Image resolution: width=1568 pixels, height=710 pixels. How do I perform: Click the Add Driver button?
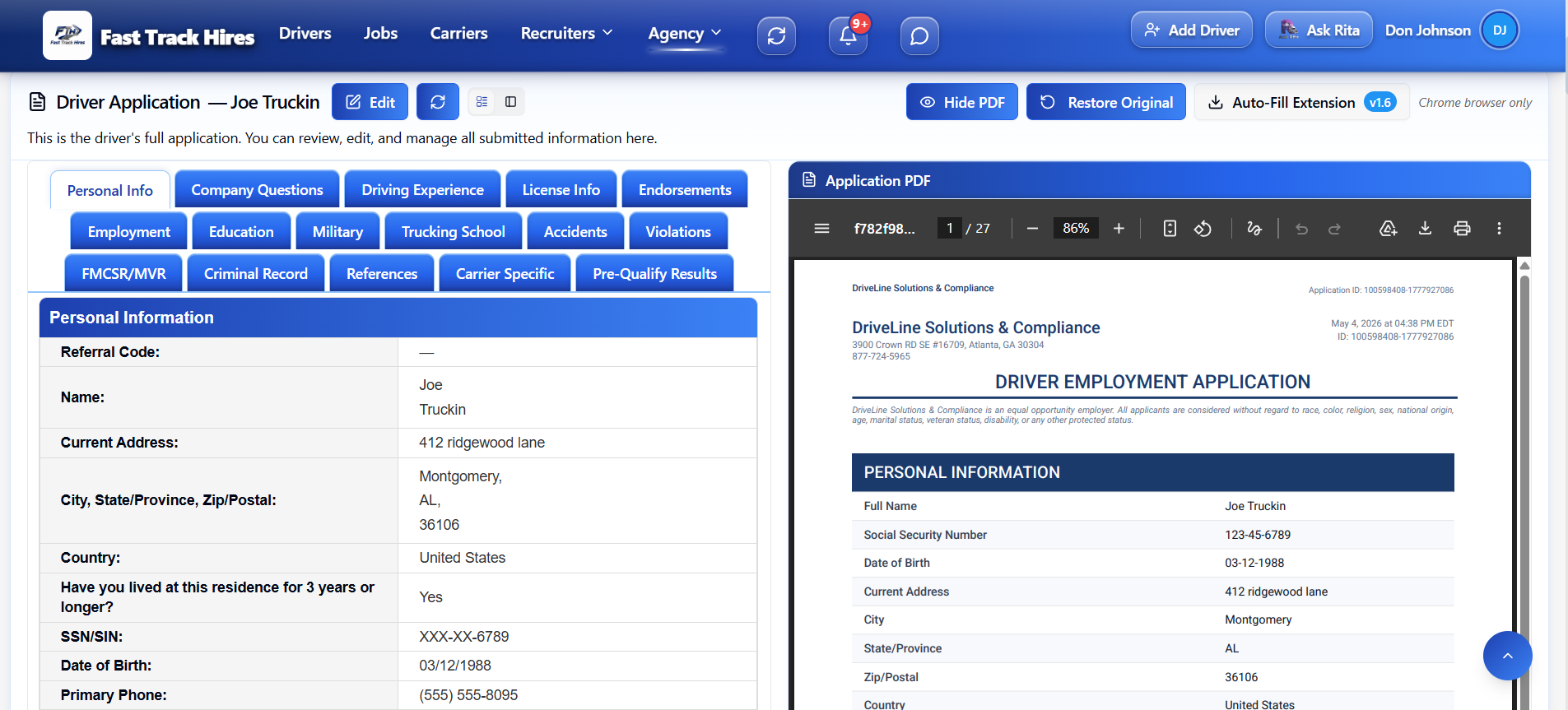coord(1192,30)
